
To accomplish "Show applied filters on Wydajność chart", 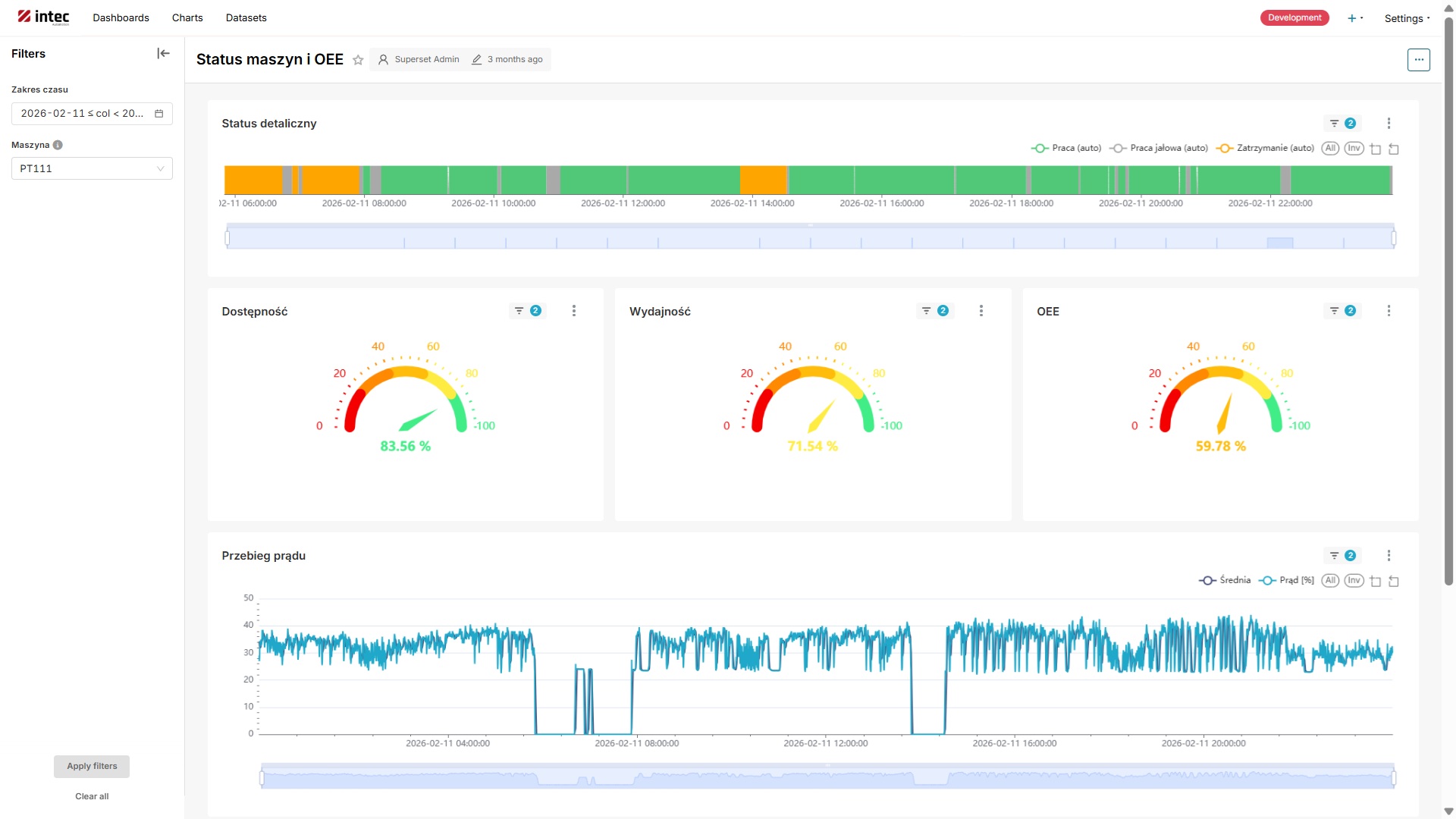I will click(x=934, y=311).
